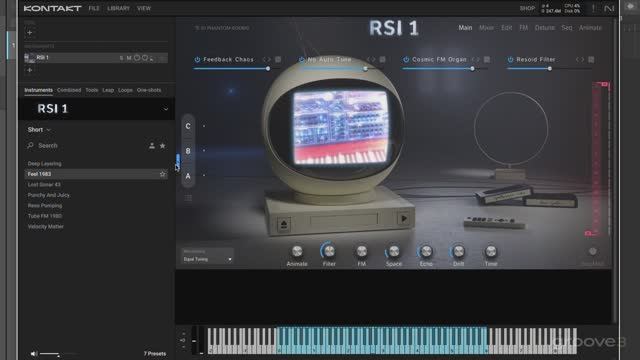Viewport: 640px width, 360px height.
Task: Open the VIEW menu
Action: pyautogui.click(x=144, y=8)
